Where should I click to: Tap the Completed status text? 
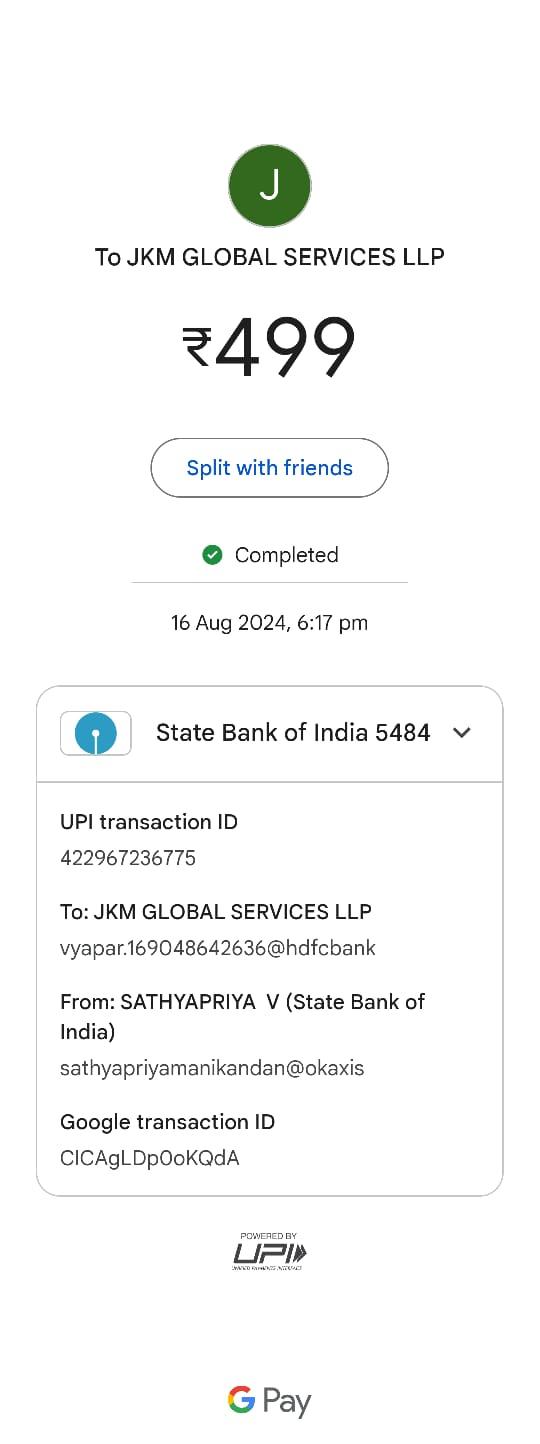[x=286, y=555]
